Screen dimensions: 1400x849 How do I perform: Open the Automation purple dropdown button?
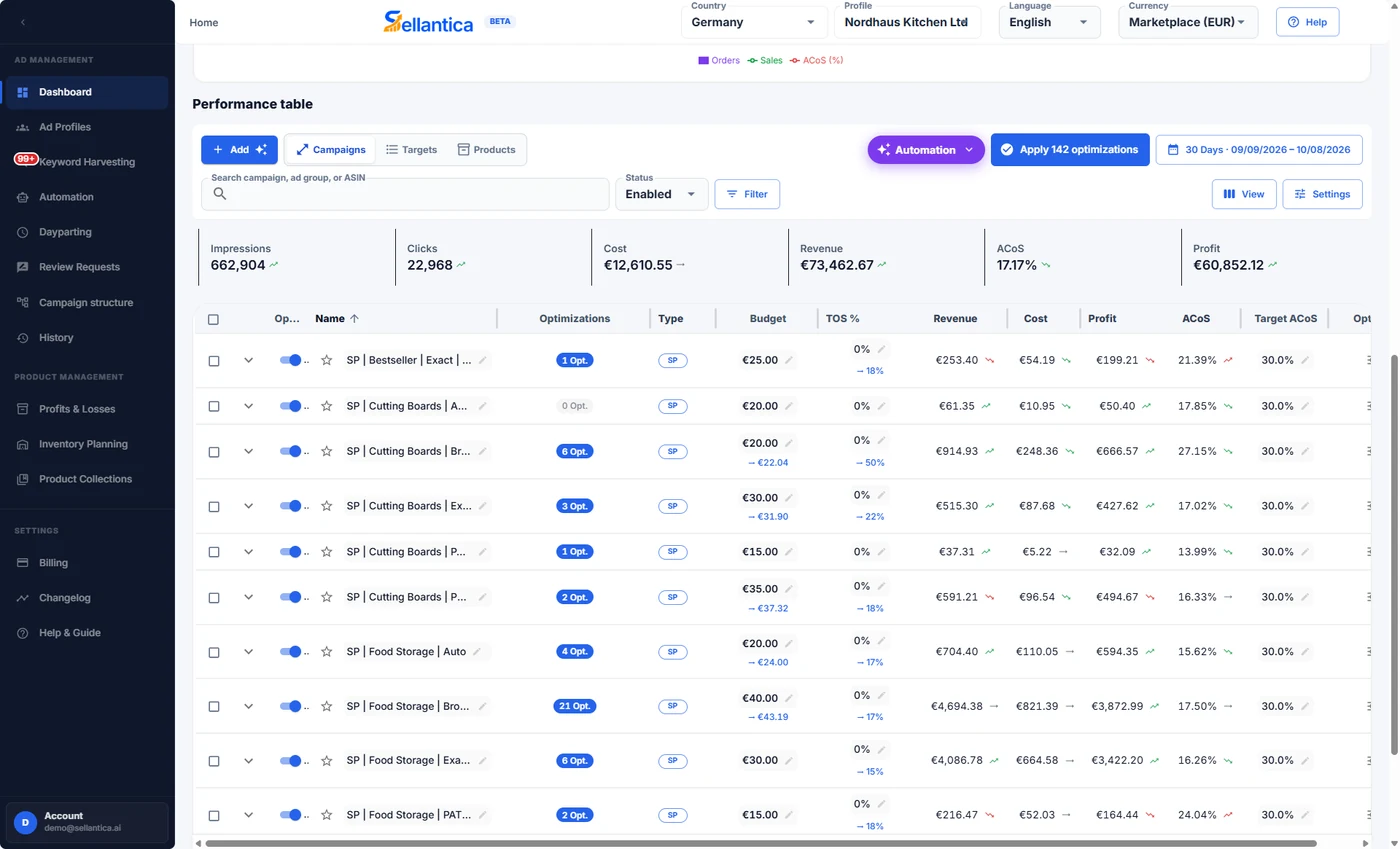(x=926, y=150)
